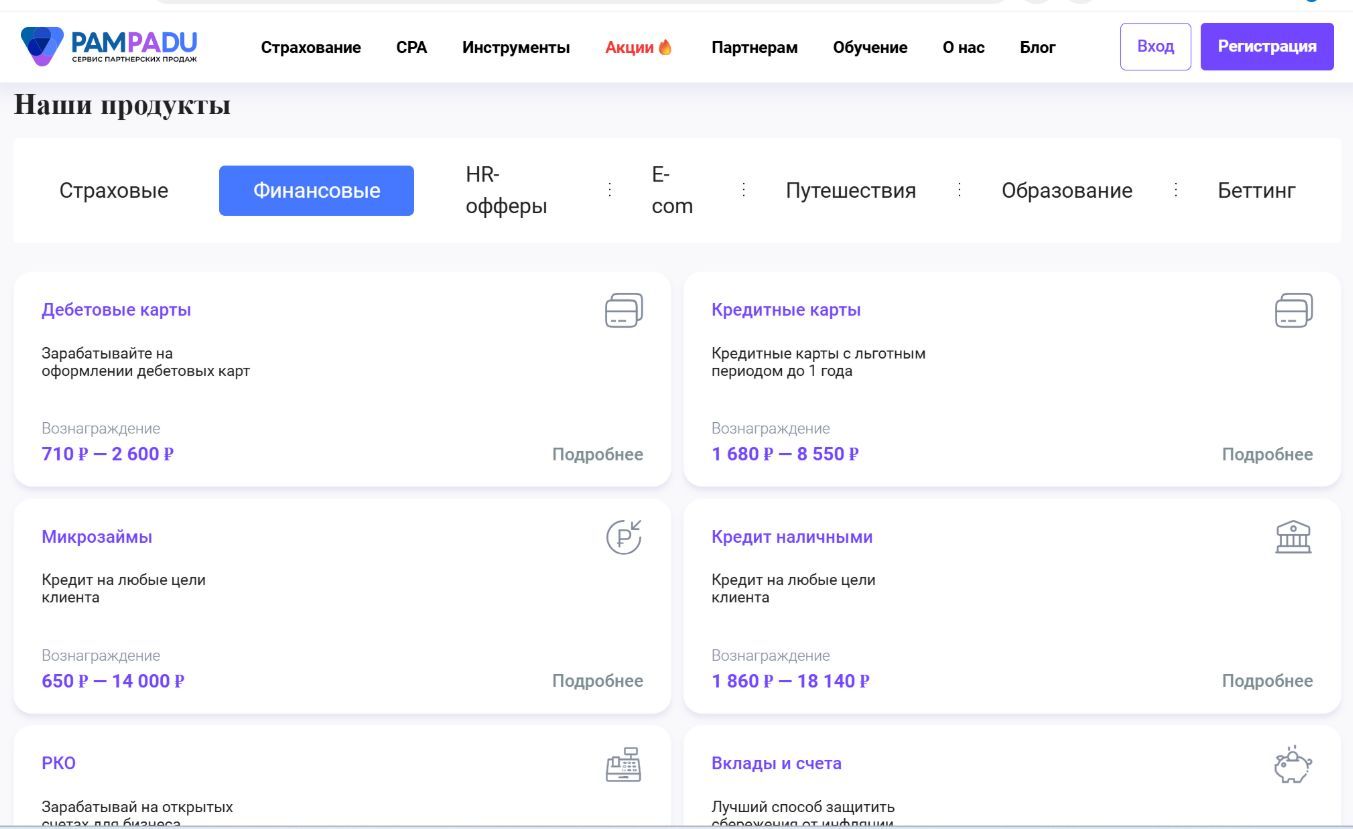The image size is (1353, 829).
Task: Open the Инструменты menu item
Action: 516,47
